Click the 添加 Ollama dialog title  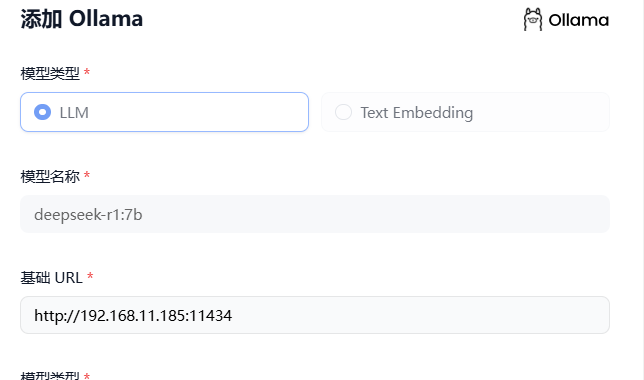click(x=82, y=19)
